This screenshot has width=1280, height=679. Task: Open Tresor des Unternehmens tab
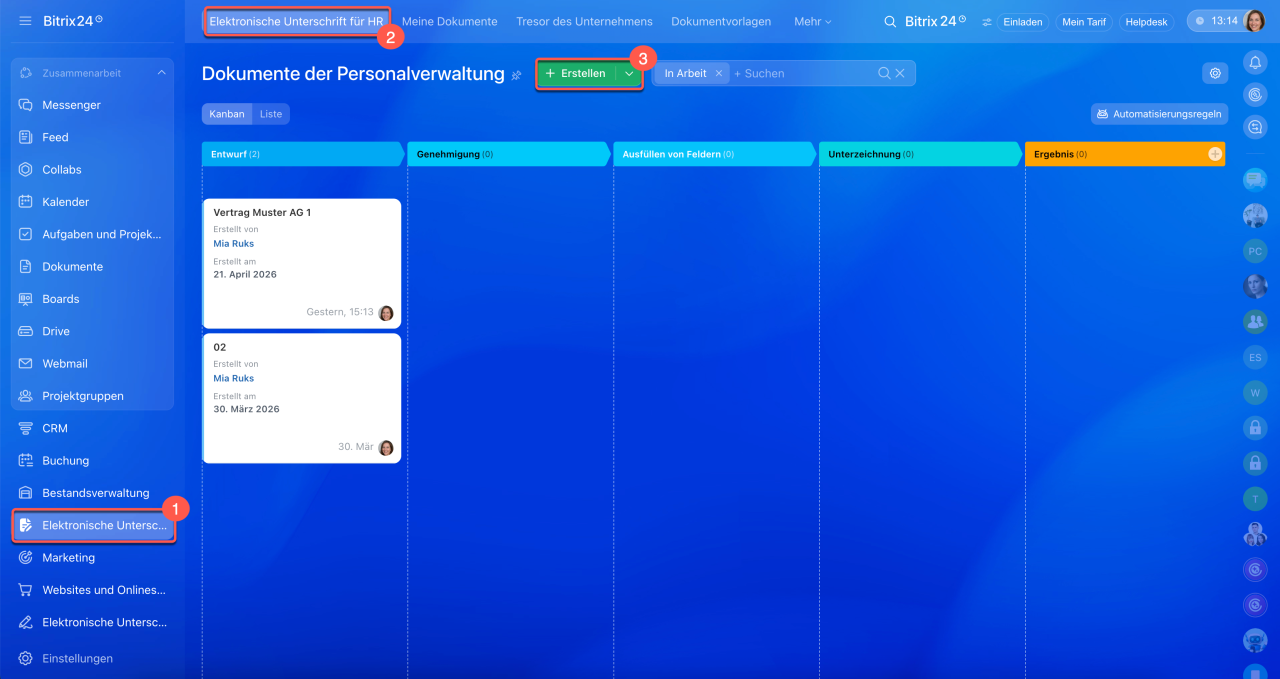point(584,21)
